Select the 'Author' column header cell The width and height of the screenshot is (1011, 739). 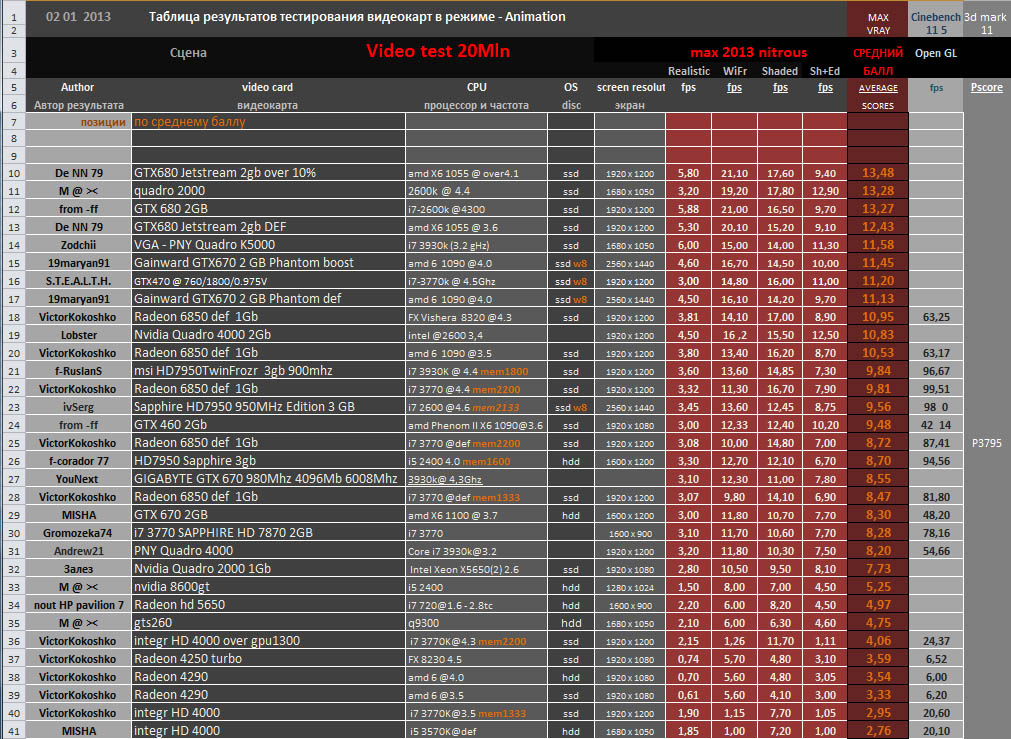77,87
